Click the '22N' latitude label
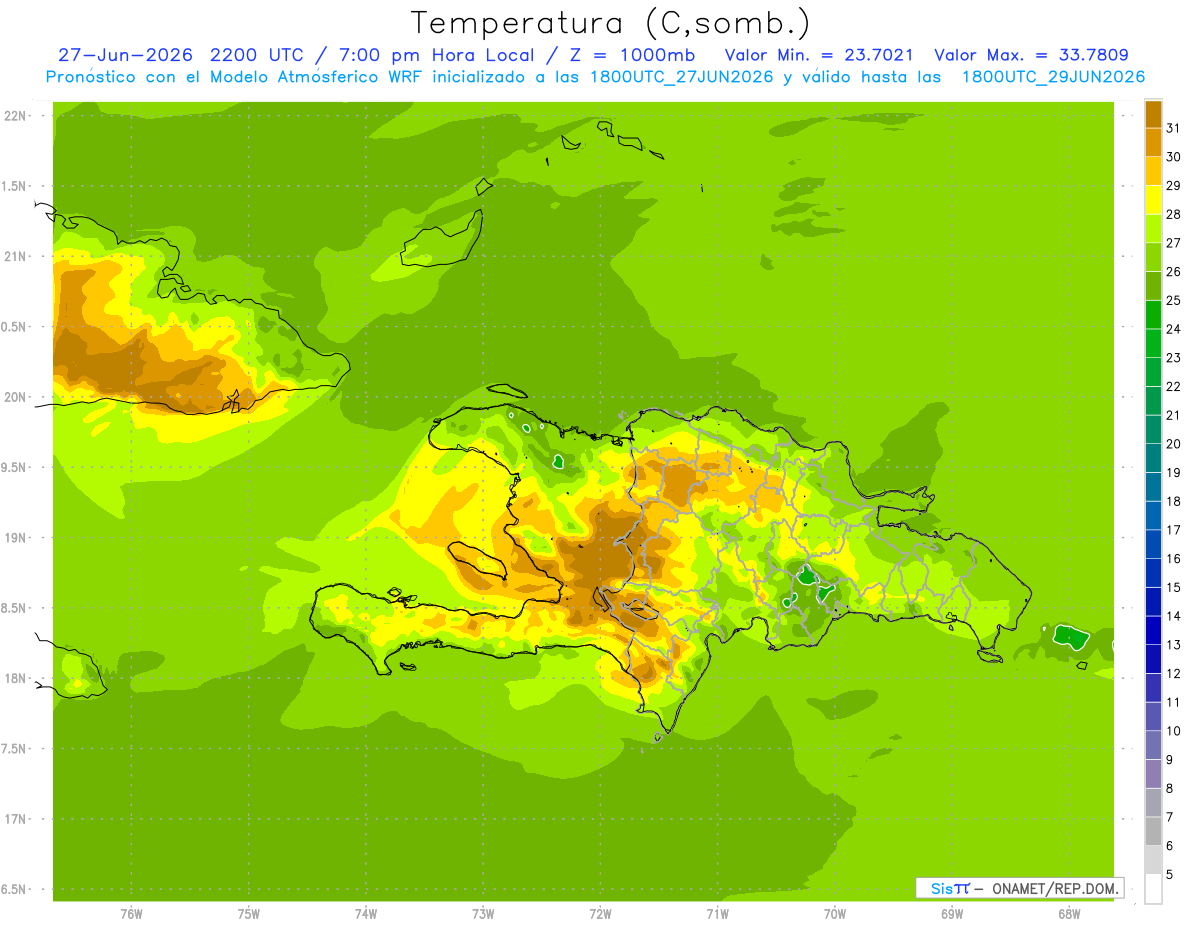1200x927 pixels. point(16,115)
